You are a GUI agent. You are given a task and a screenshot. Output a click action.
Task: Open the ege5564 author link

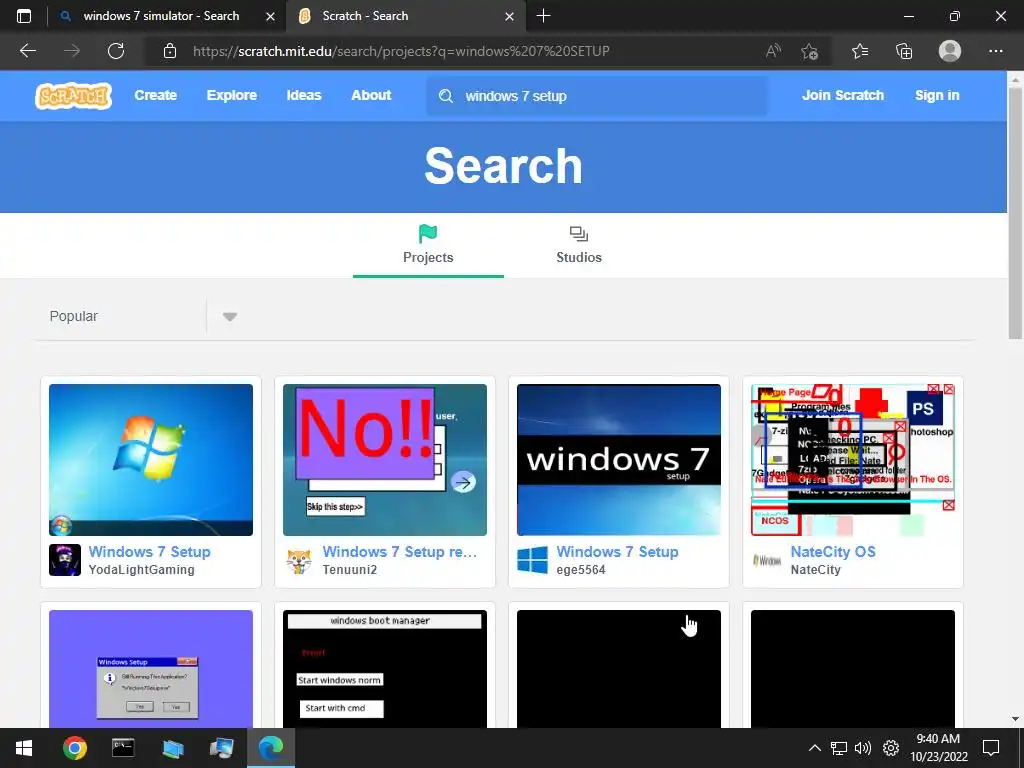click(x=581, y=569)
